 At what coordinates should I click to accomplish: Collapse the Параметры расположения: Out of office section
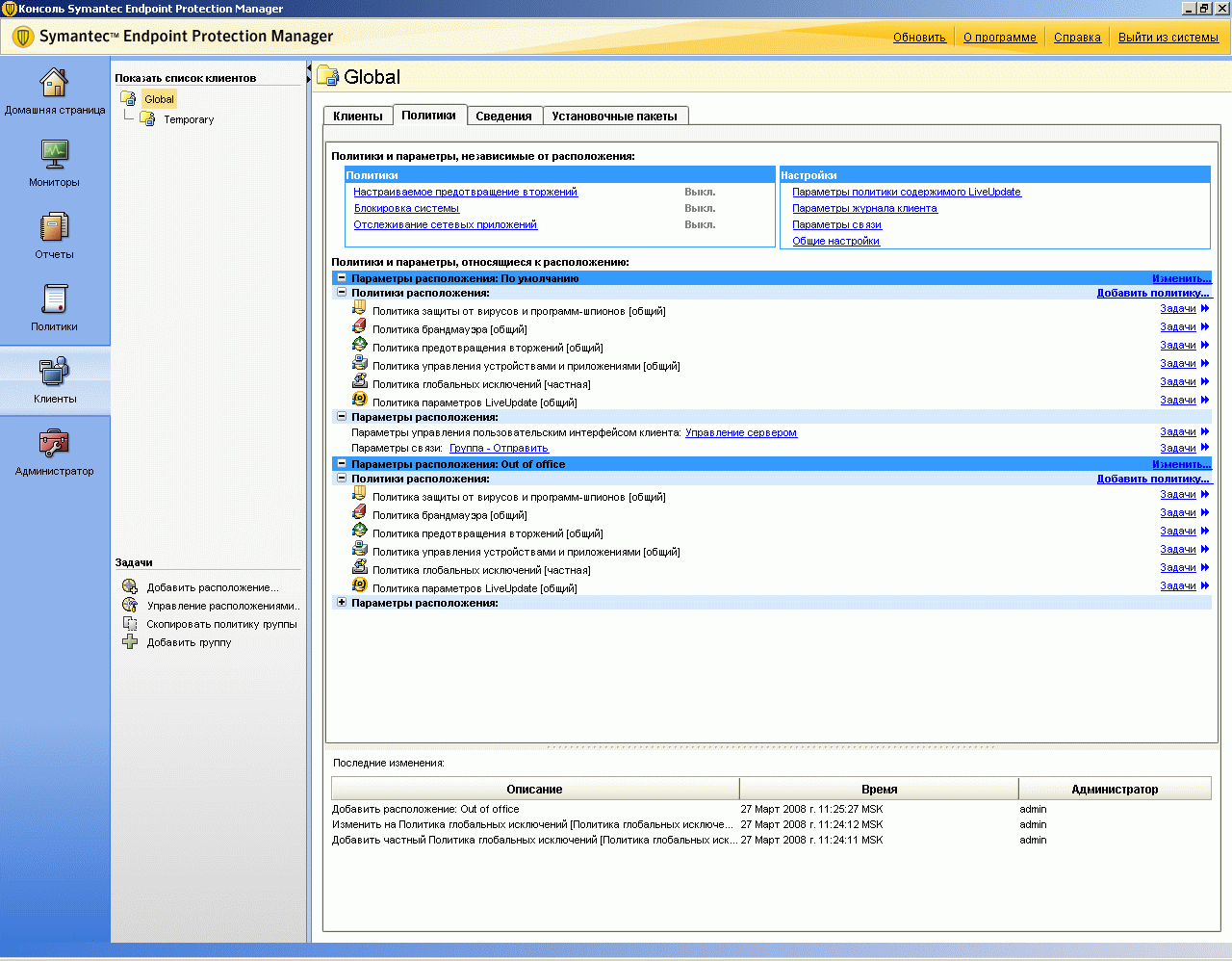341,464
